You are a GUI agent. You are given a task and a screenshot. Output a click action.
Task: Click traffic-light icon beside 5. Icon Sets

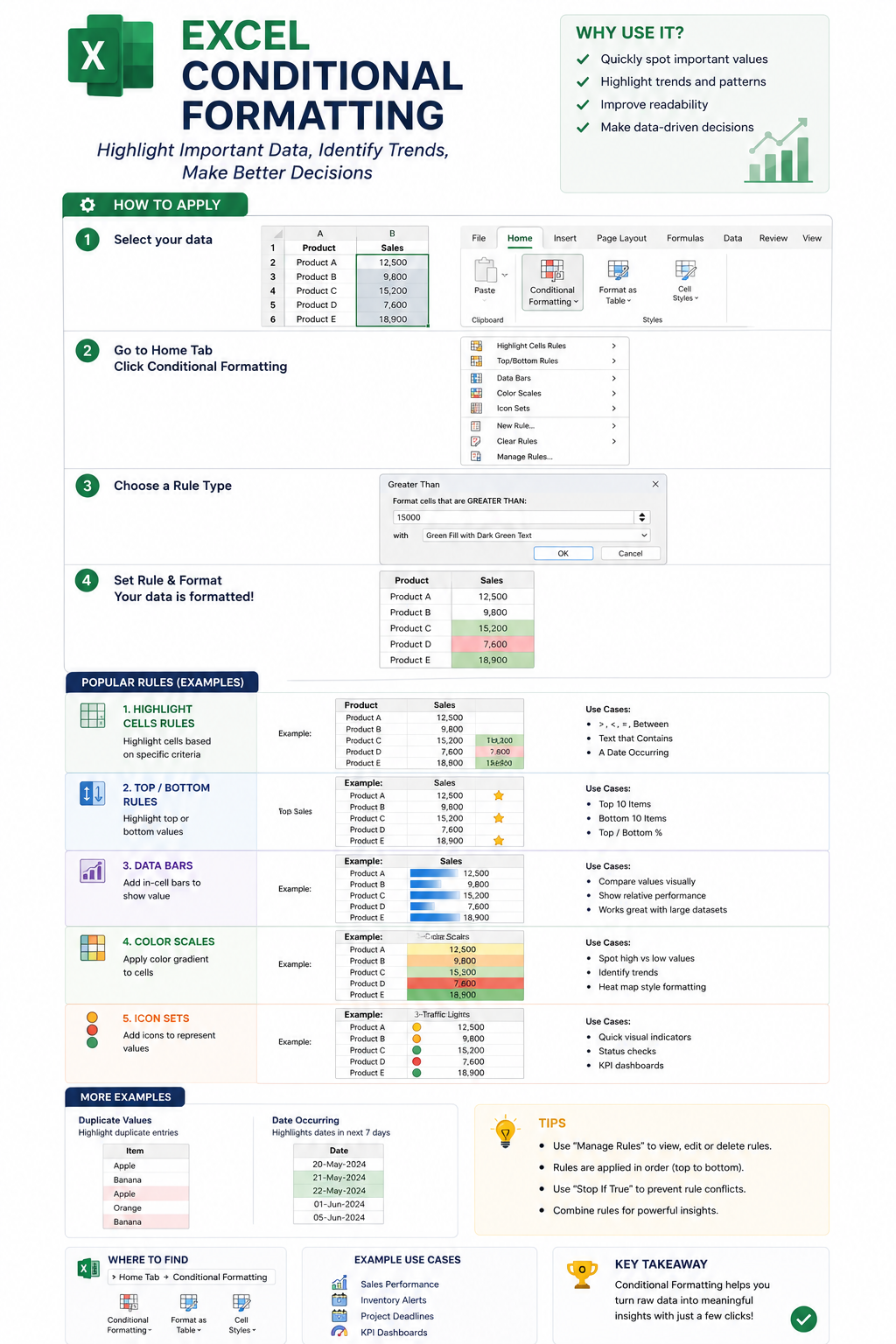pyautogui.click(x=92, y=1030)
